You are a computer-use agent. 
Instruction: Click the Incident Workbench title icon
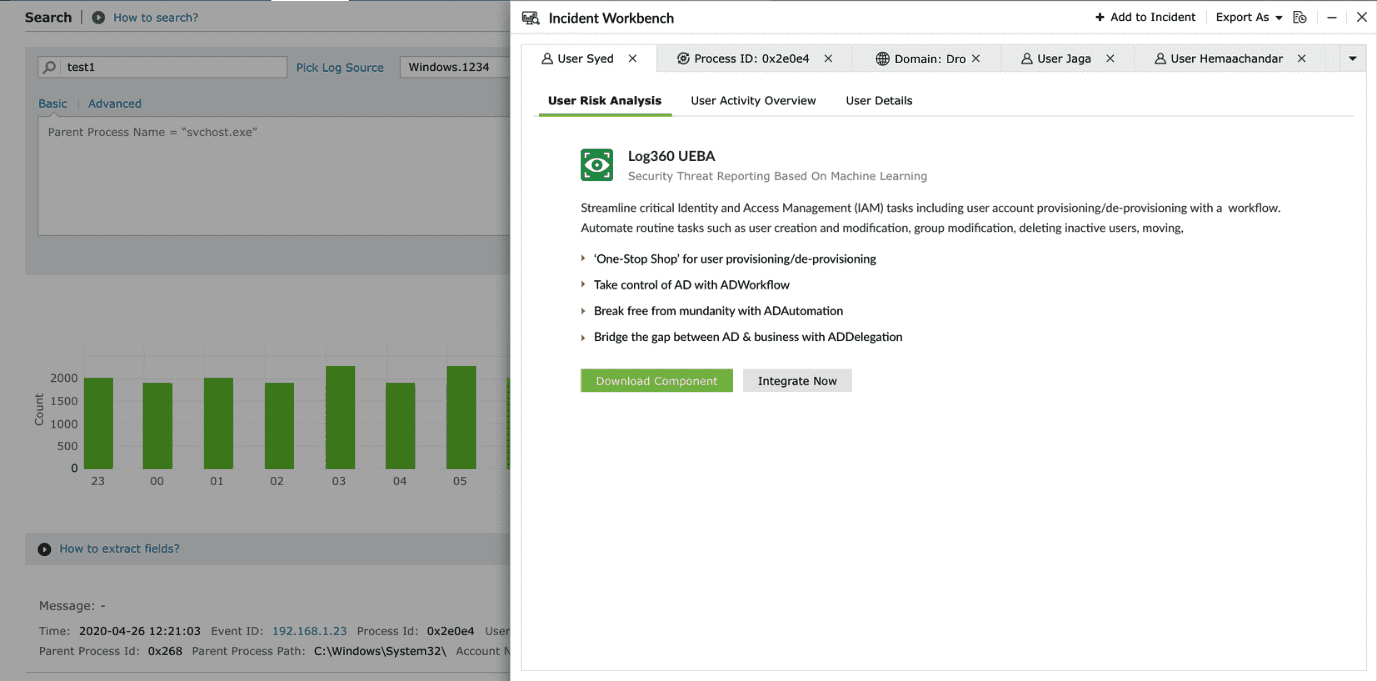coord(531,18)
